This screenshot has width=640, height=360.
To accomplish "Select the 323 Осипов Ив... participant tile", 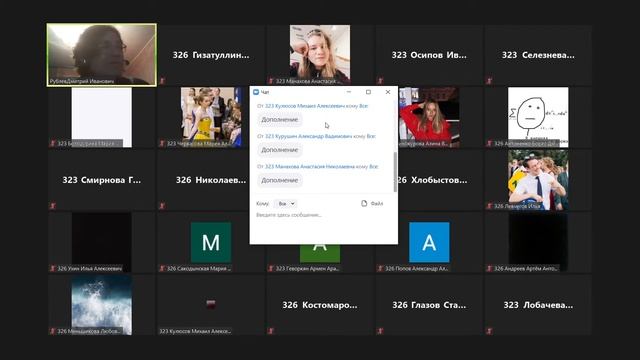I will click(x=429, y=55).
